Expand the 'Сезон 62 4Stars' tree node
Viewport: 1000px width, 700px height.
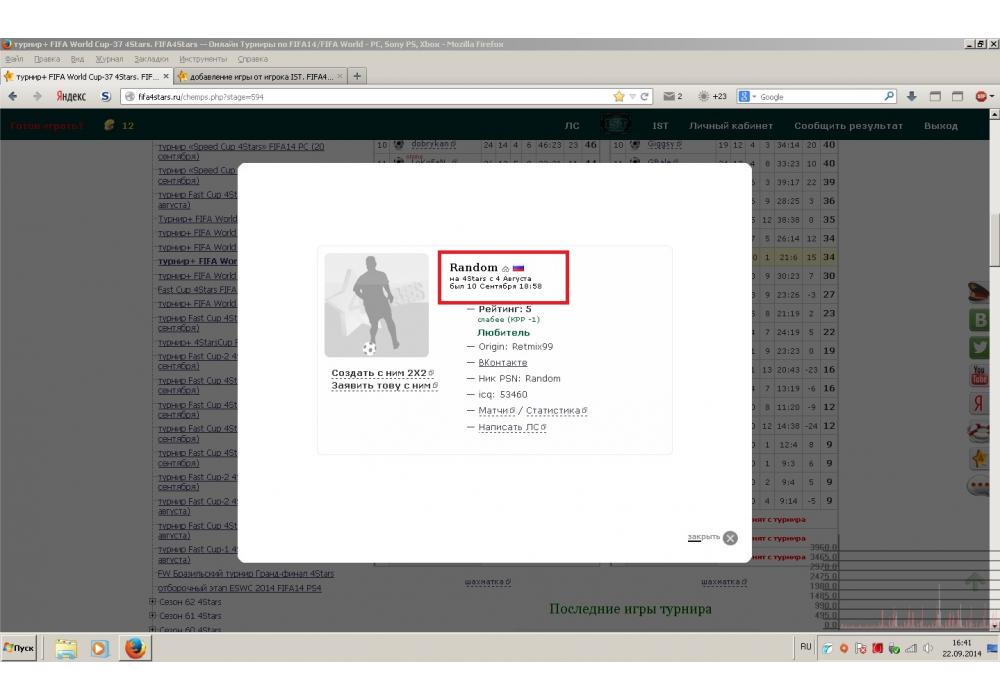[x=152, y=602]
